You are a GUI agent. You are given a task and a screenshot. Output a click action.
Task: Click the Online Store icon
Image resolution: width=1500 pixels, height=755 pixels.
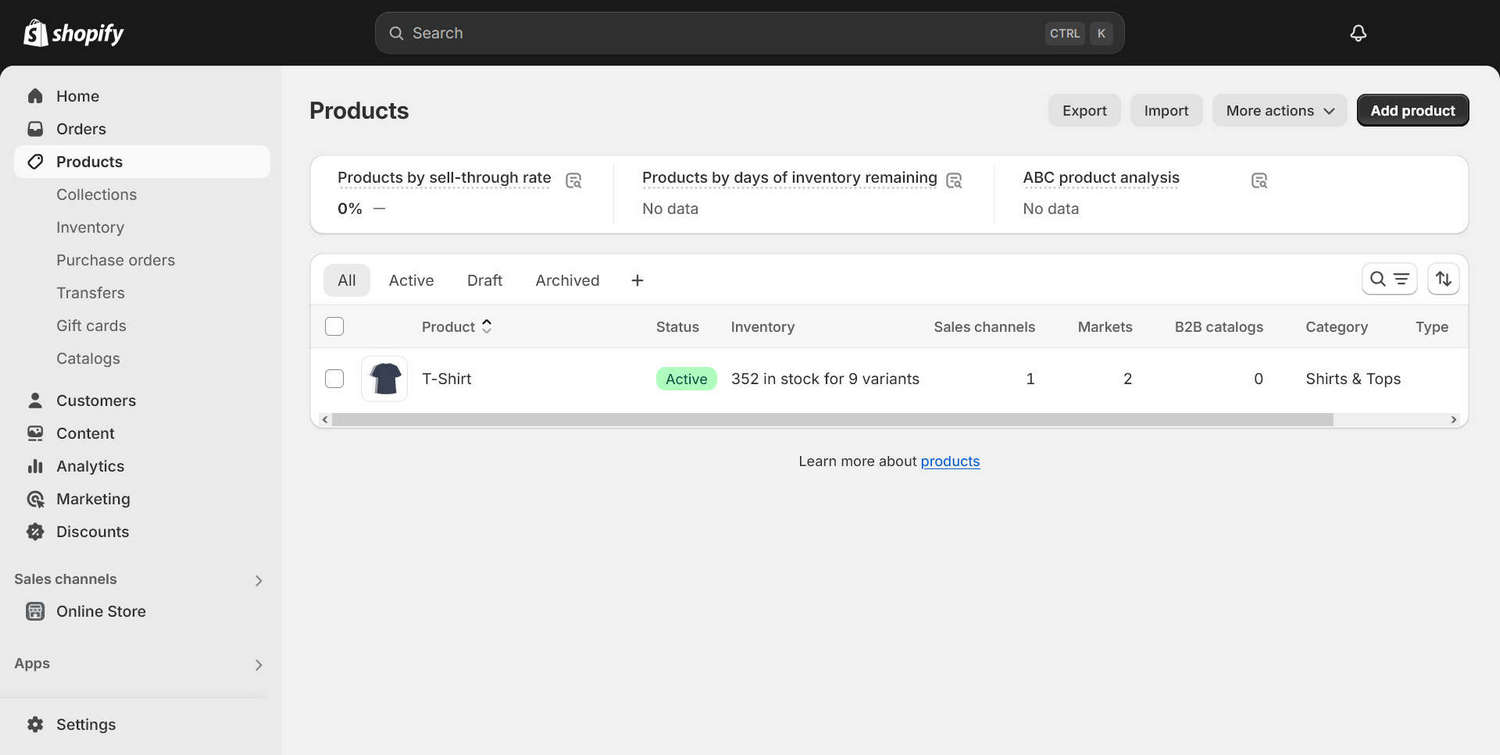coord(35,611)
